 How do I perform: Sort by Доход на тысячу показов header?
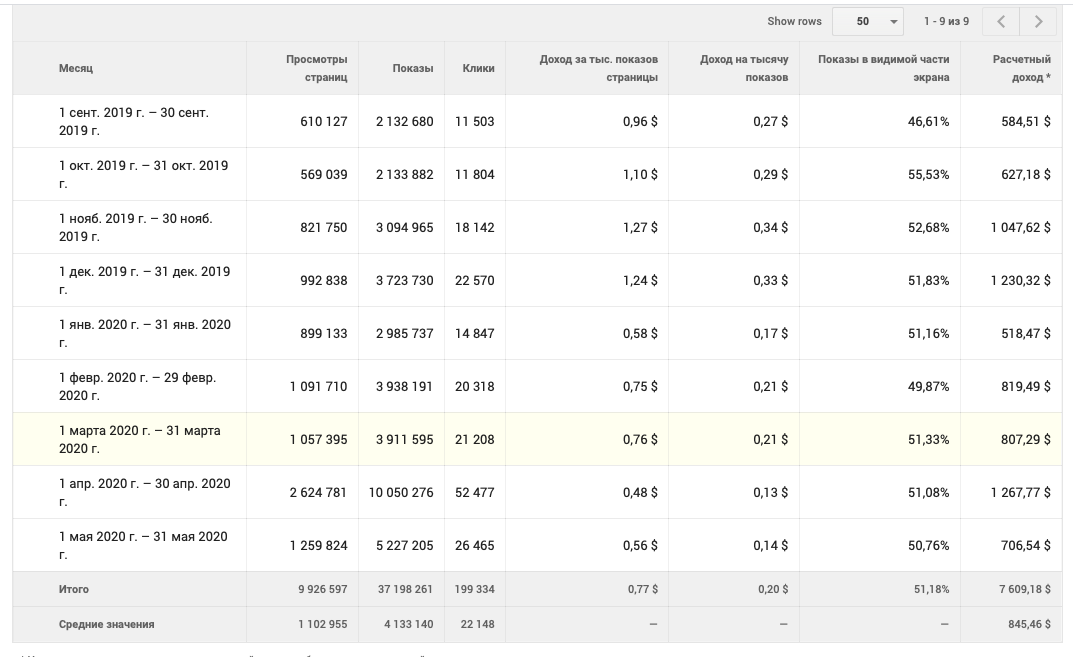(743, 69)
